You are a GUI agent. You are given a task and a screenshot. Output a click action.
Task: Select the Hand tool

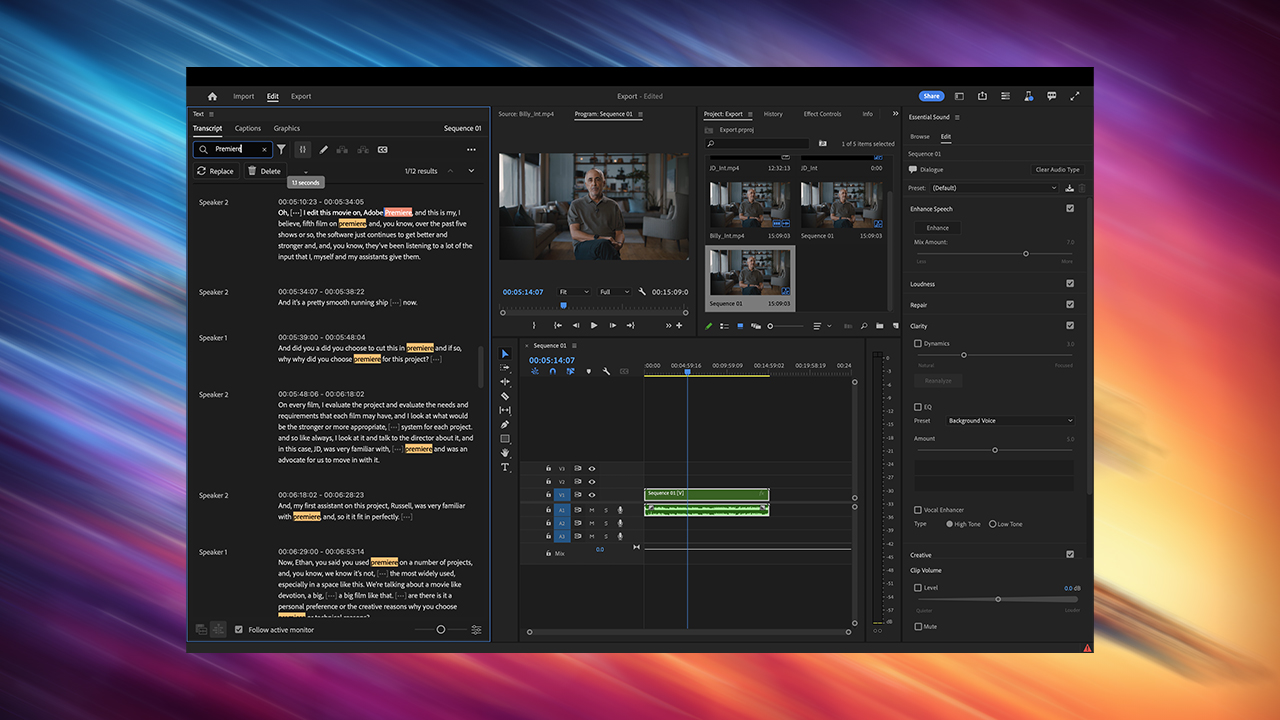pyautogui.click(x=505, y=452)
